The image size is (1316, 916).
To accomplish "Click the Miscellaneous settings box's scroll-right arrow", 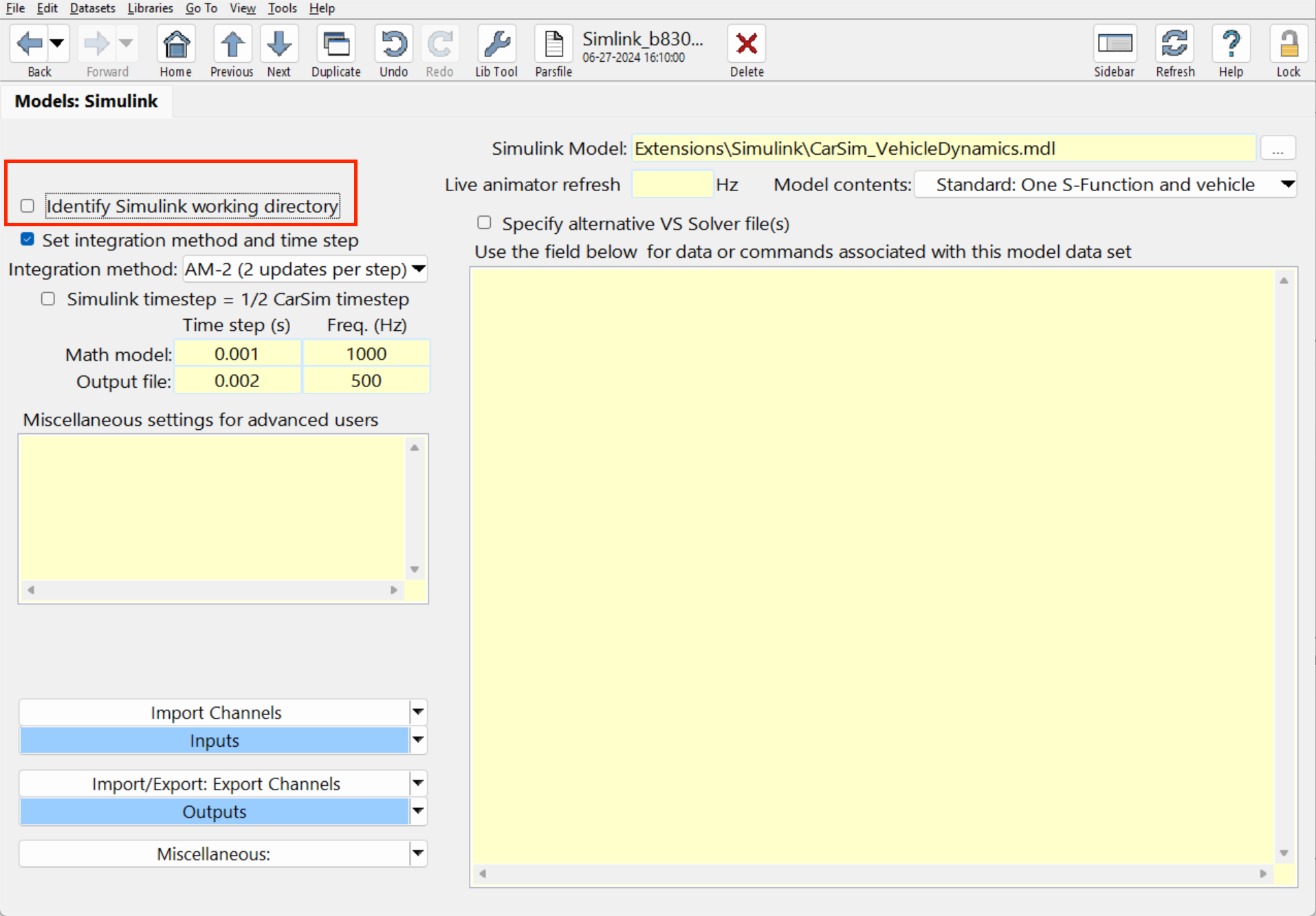I will click(x=394, y=590).
